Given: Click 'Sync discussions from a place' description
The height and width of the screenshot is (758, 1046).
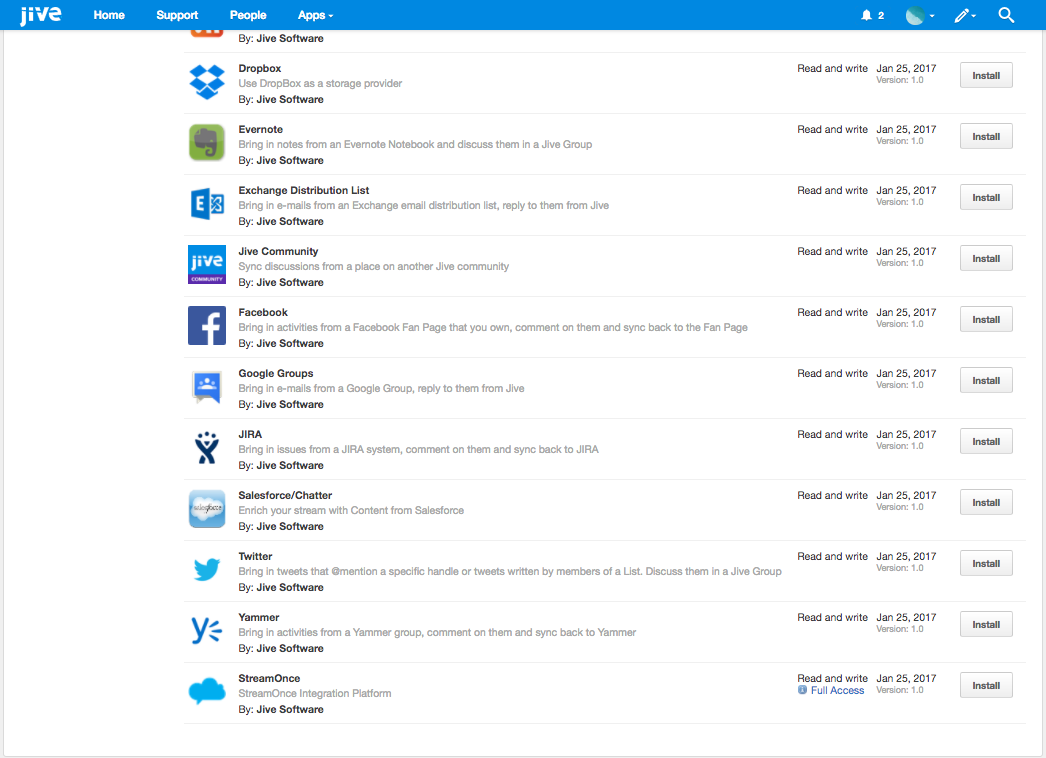Looking at the screenshot, I should point(374,266).
